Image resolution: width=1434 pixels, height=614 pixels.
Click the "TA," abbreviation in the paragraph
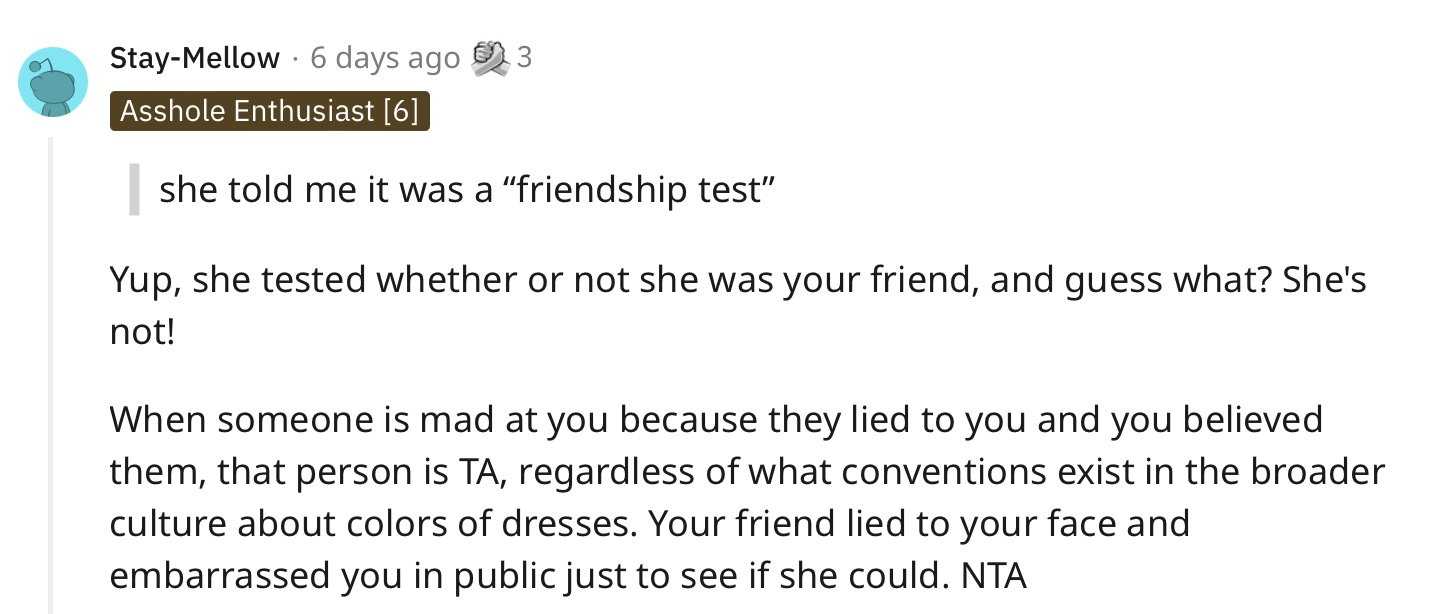coord(485,471)
